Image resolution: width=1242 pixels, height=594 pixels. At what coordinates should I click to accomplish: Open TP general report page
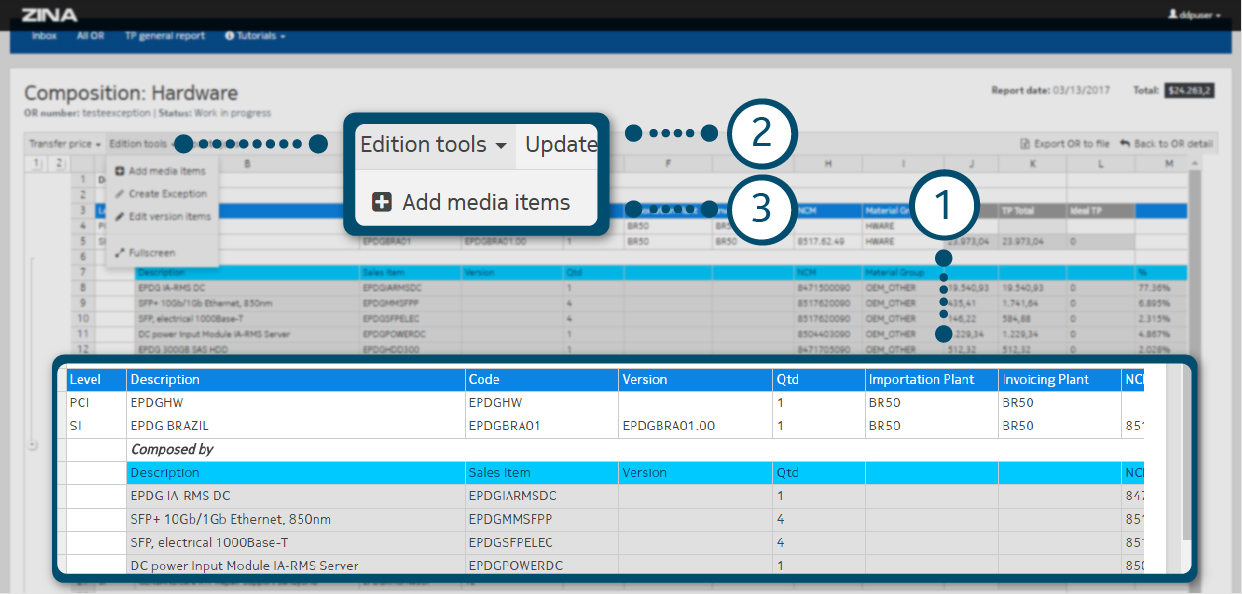(165, 36)
